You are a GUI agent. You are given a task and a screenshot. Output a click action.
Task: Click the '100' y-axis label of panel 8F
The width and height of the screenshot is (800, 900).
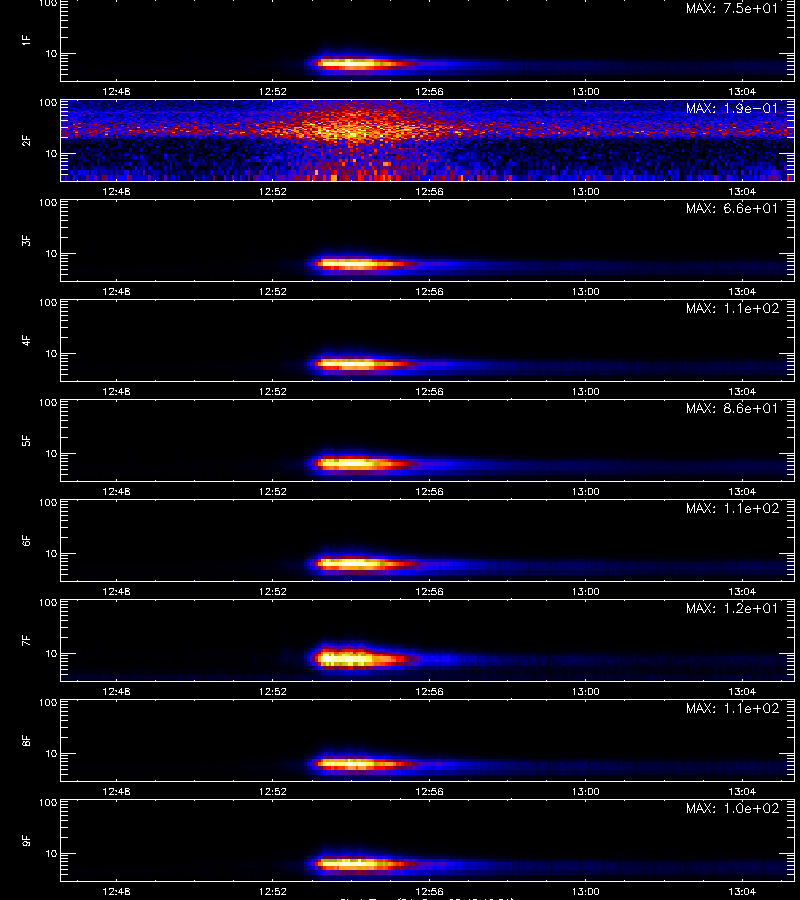pyautogui.click(x=48, y=703)
